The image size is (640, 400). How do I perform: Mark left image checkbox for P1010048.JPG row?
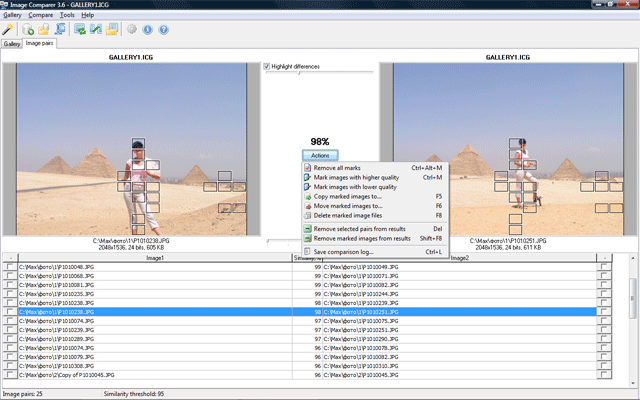pos(10,267)
